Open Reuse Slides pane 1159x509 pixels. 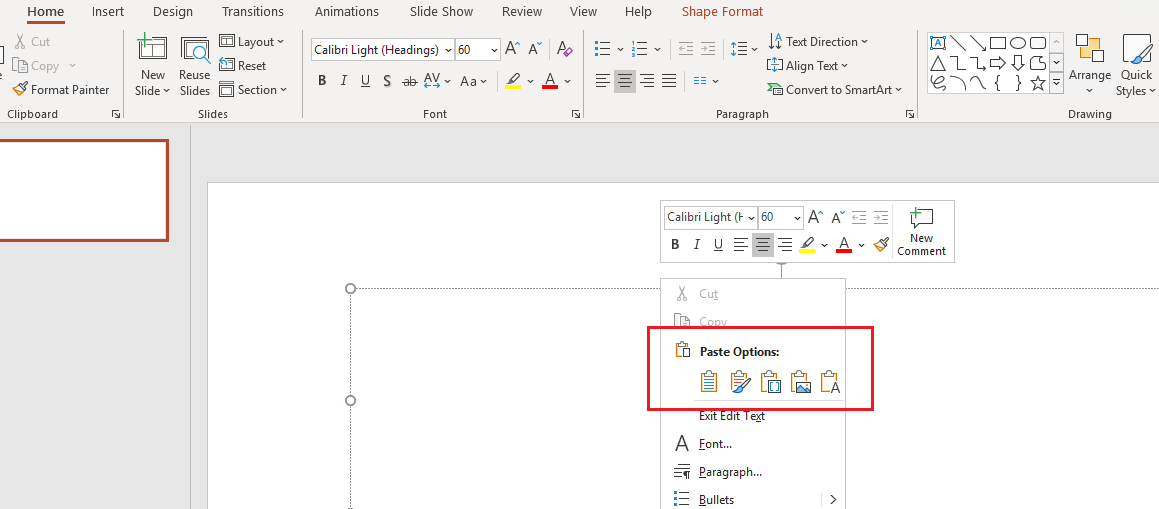tap(195, 67)
